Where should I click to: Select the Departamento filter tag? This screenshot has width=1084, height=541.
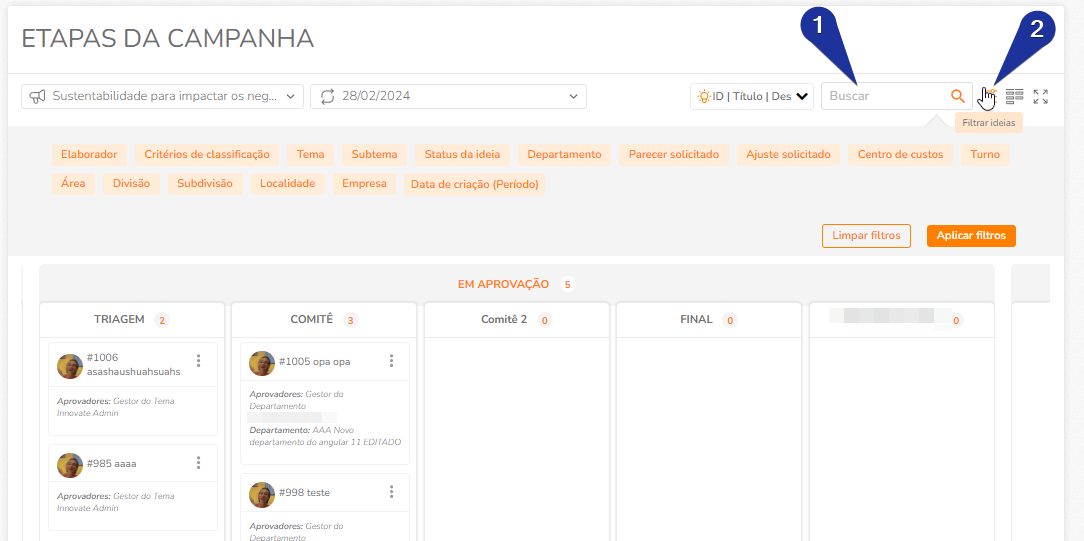tap(564, 154)
